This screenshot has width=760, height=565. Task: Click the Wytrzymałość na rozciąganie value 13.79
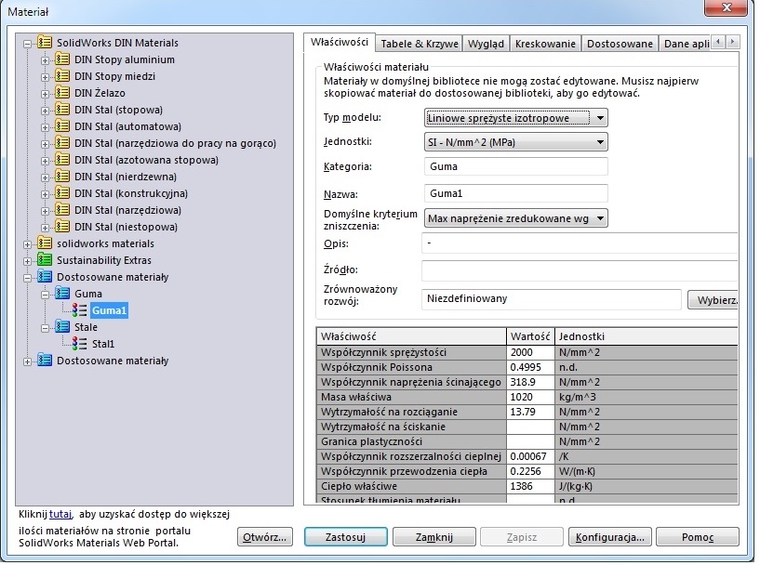click(x=530, y=412)
